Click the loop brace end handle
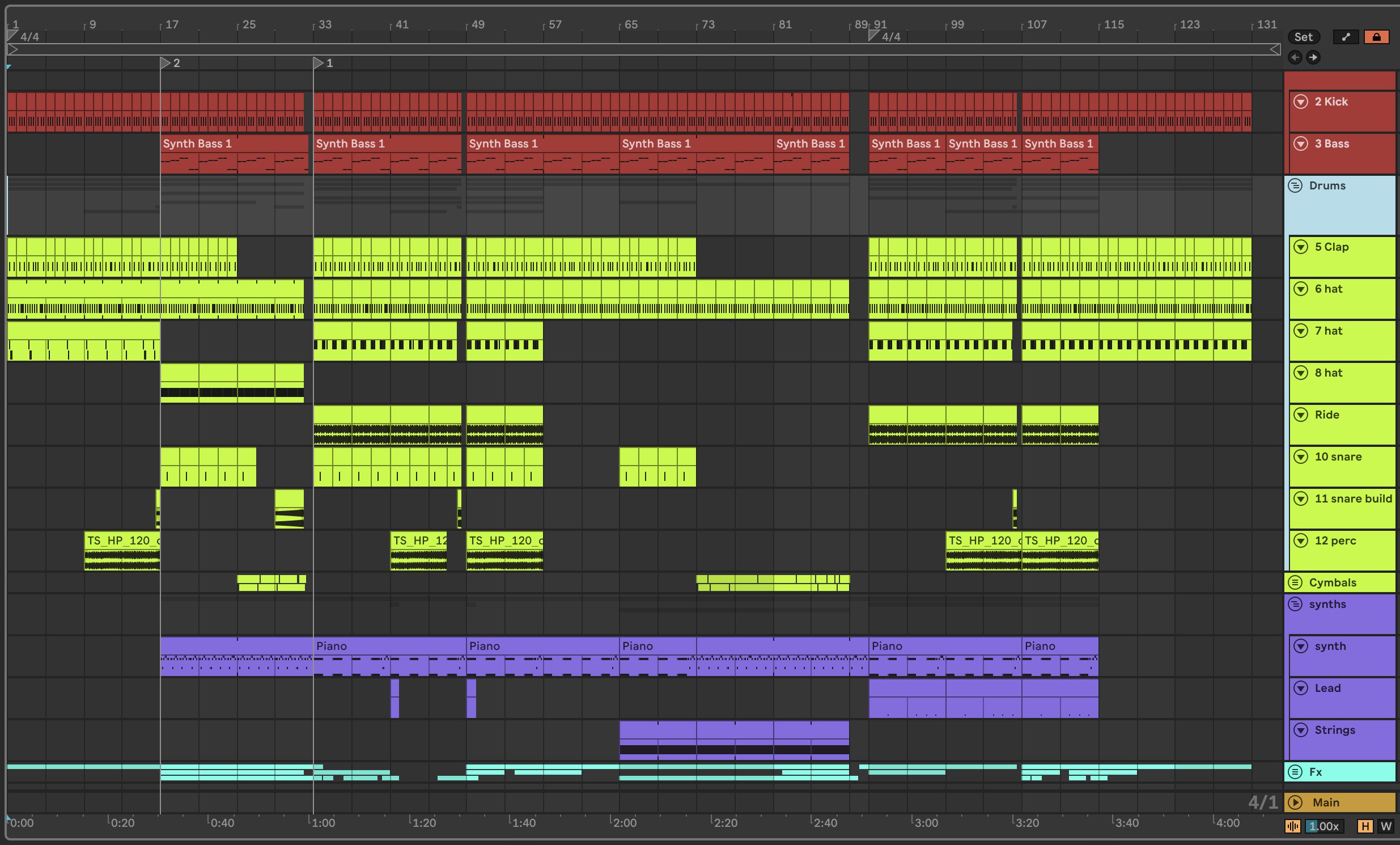 pos(1274,50)
